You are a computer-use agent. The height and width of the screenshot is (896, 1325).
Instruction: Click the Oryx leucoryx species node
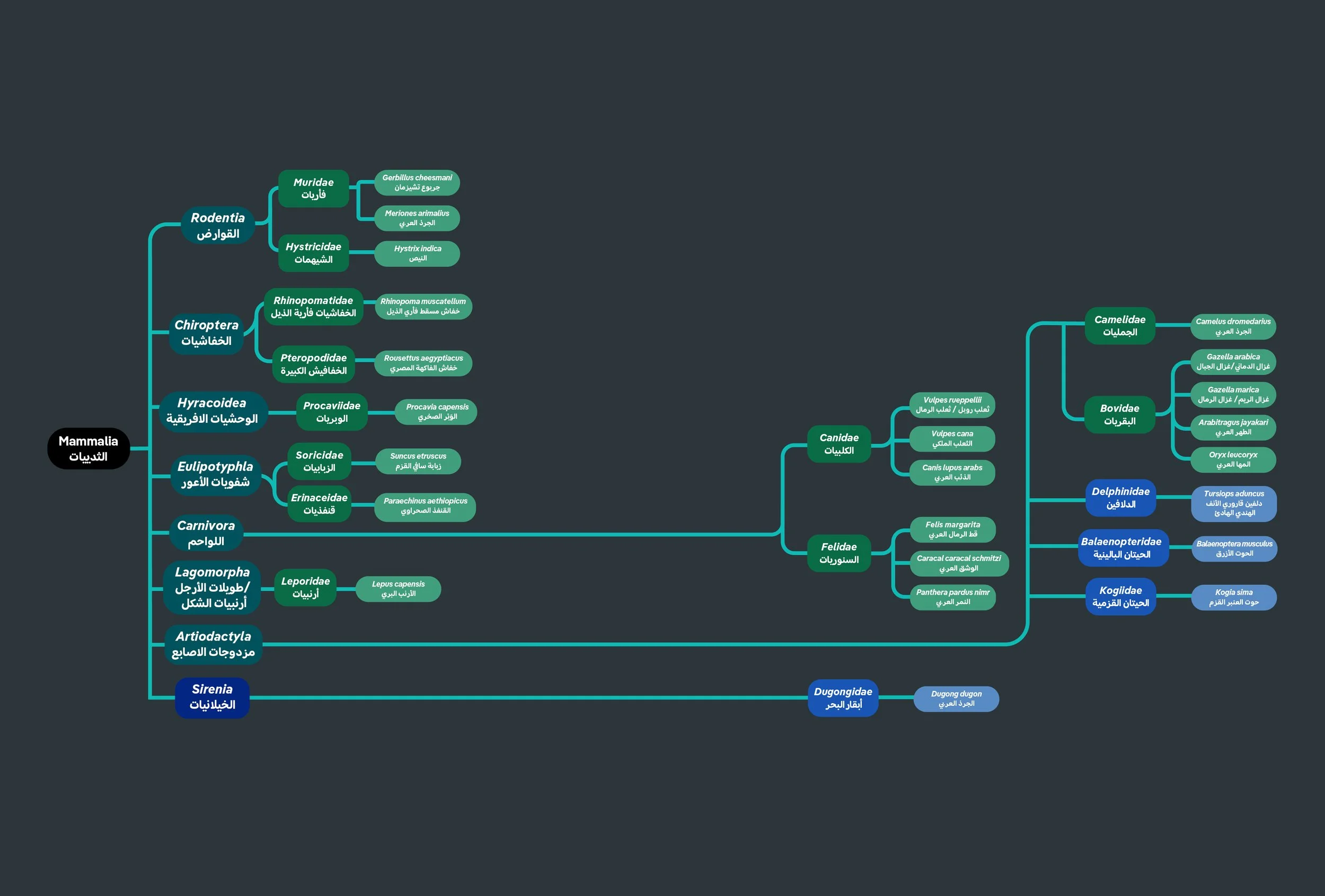tap(1233, 459)
